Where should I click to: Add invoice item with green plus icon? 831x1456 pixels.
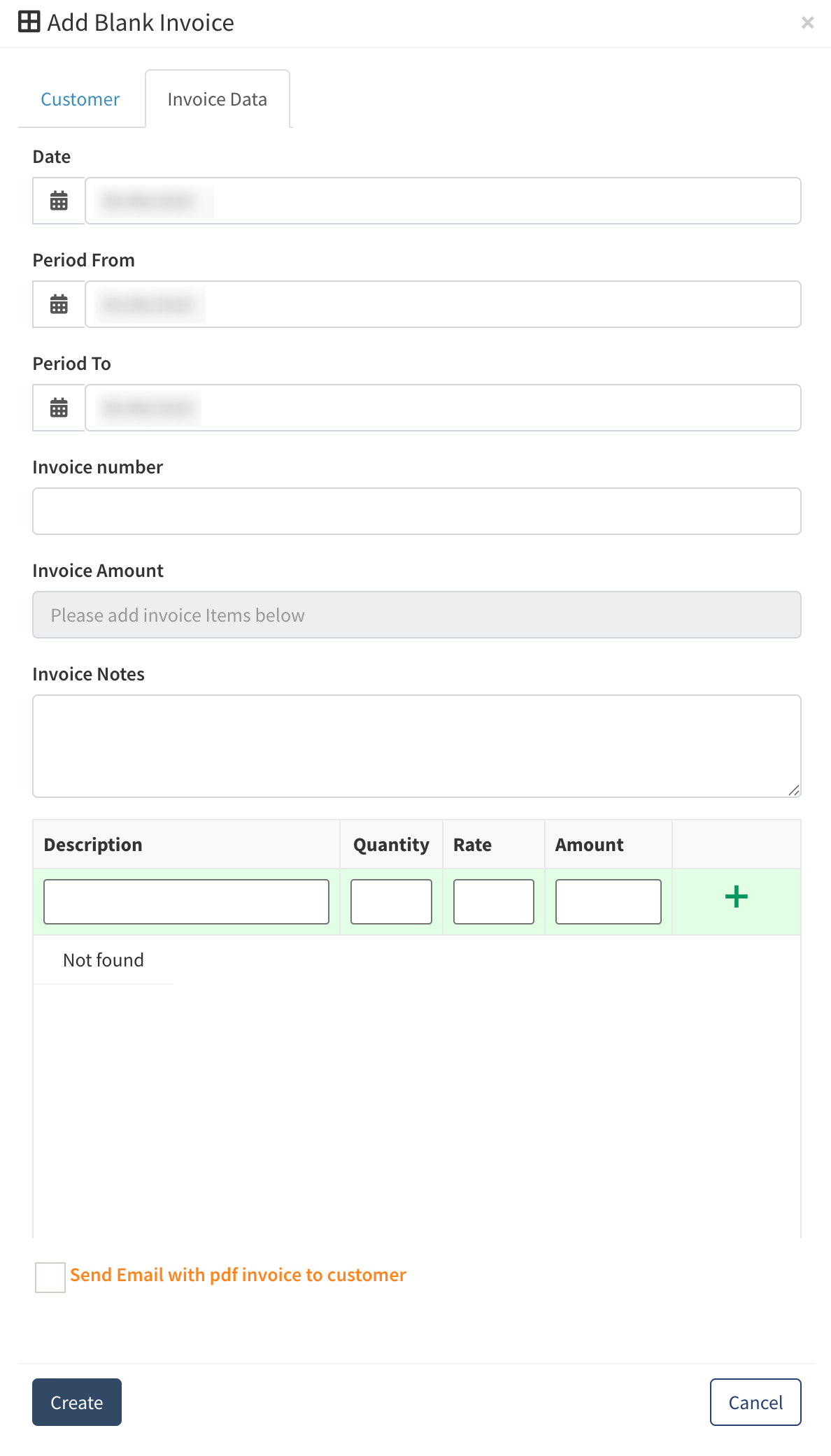pos(736,897)
